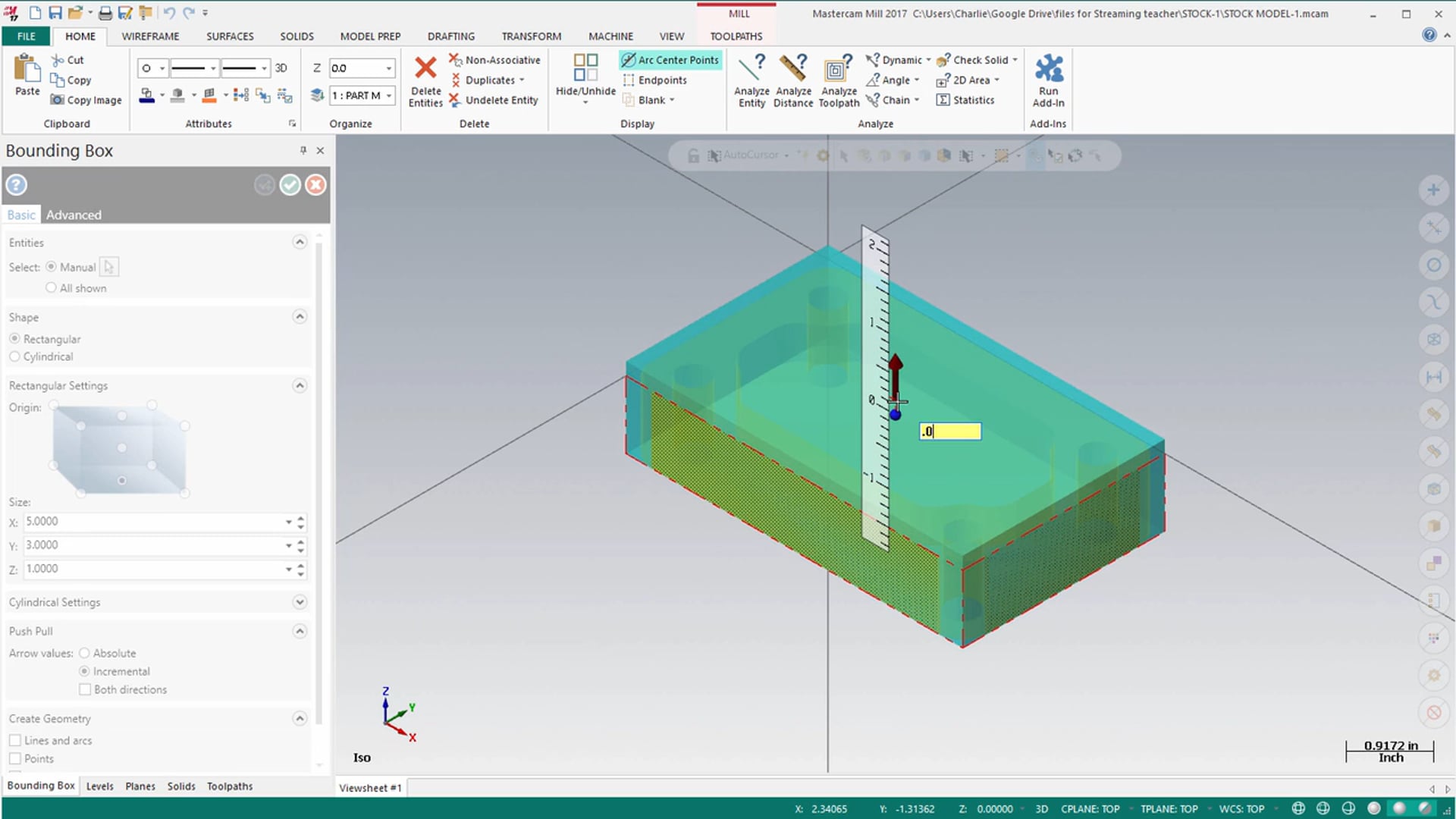Check the Lines and arcs checkbox
1456x819 pixels.
click(x=15, y=740)
